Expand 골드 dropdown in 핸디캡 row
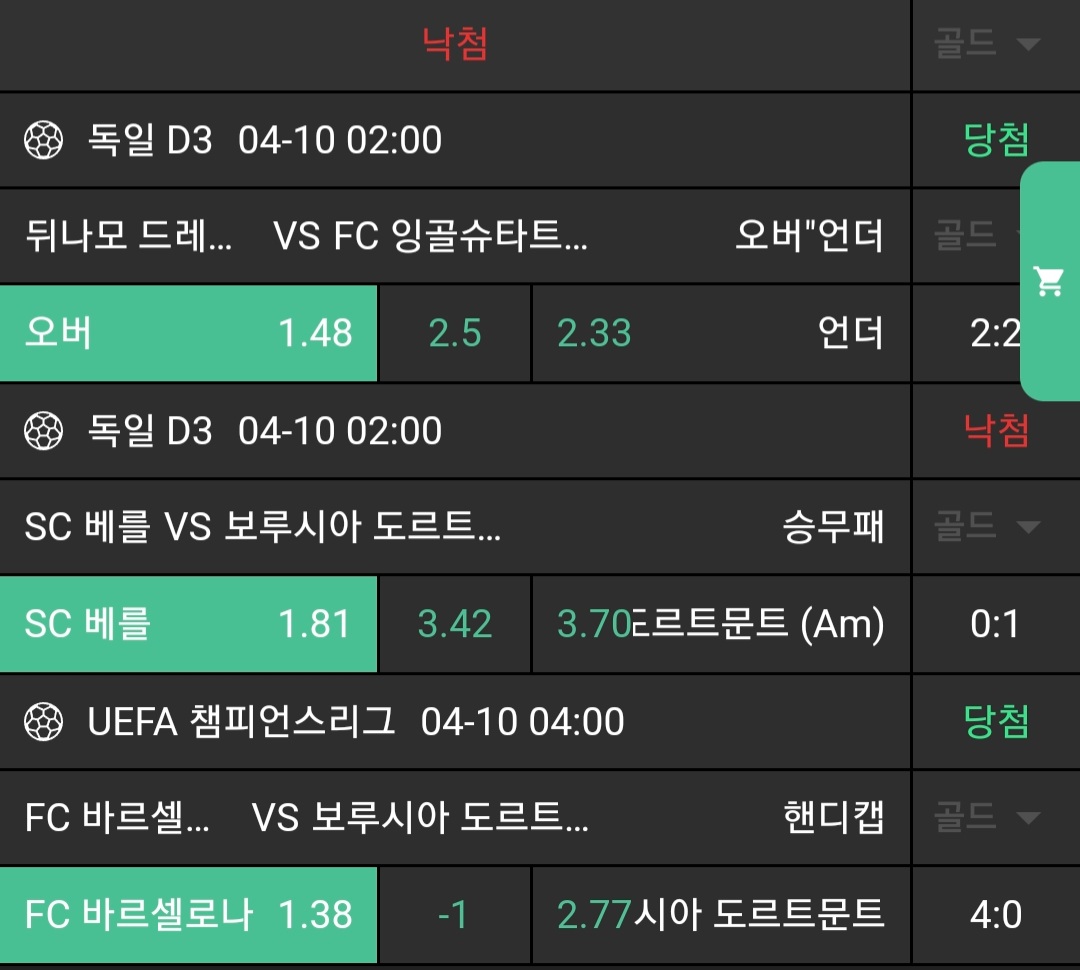 (987, 818)
